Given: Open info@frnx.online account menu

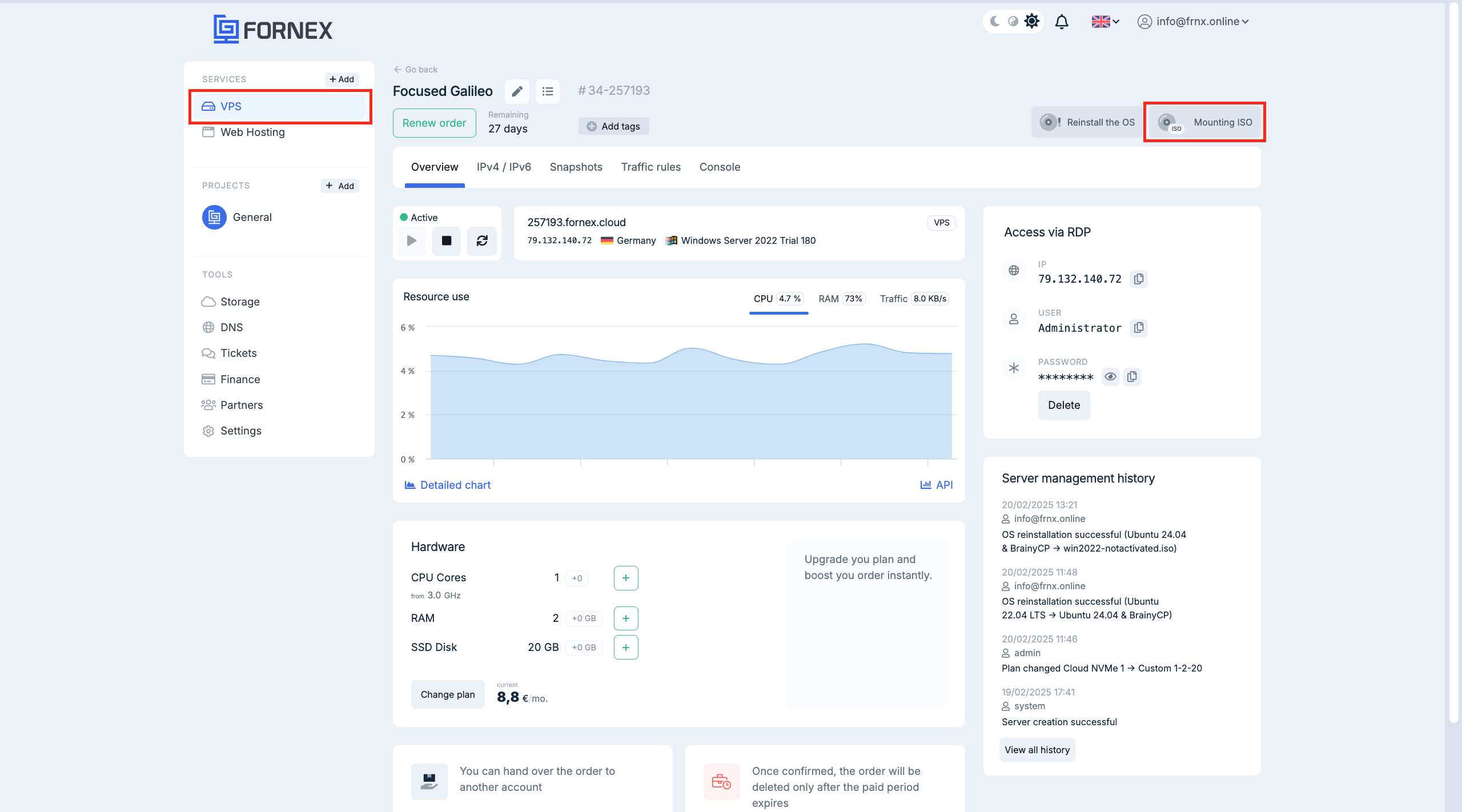Looking at the screenshot, I should click(x=1193, y=22).
